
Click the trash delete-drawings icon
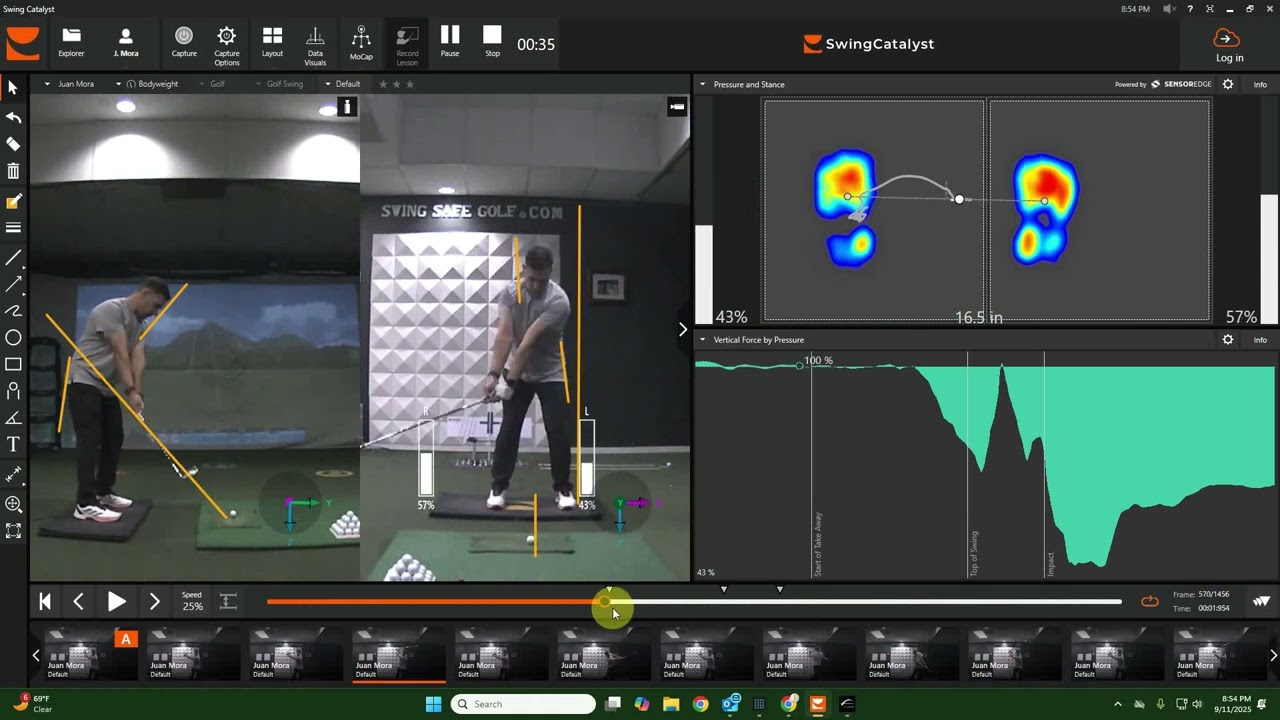(x=13, y=172)
